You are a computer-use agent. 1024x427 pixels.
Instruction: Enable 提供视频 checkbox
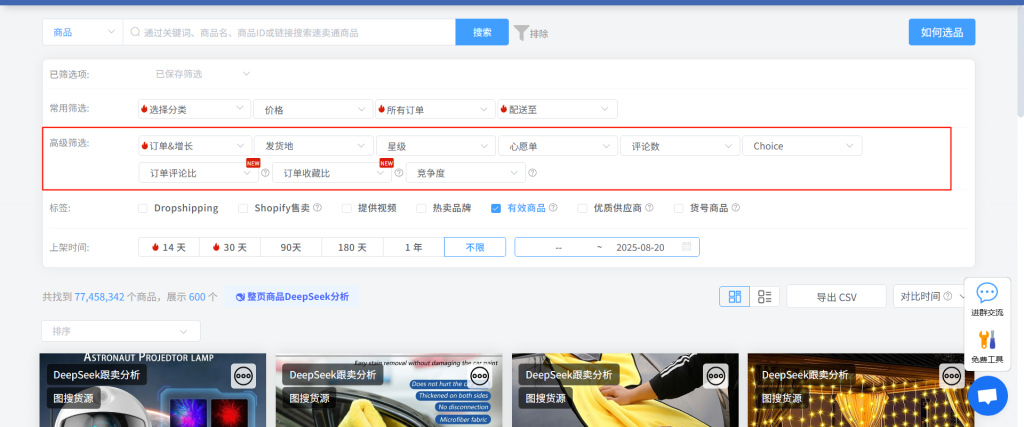[x=347, y=208]
